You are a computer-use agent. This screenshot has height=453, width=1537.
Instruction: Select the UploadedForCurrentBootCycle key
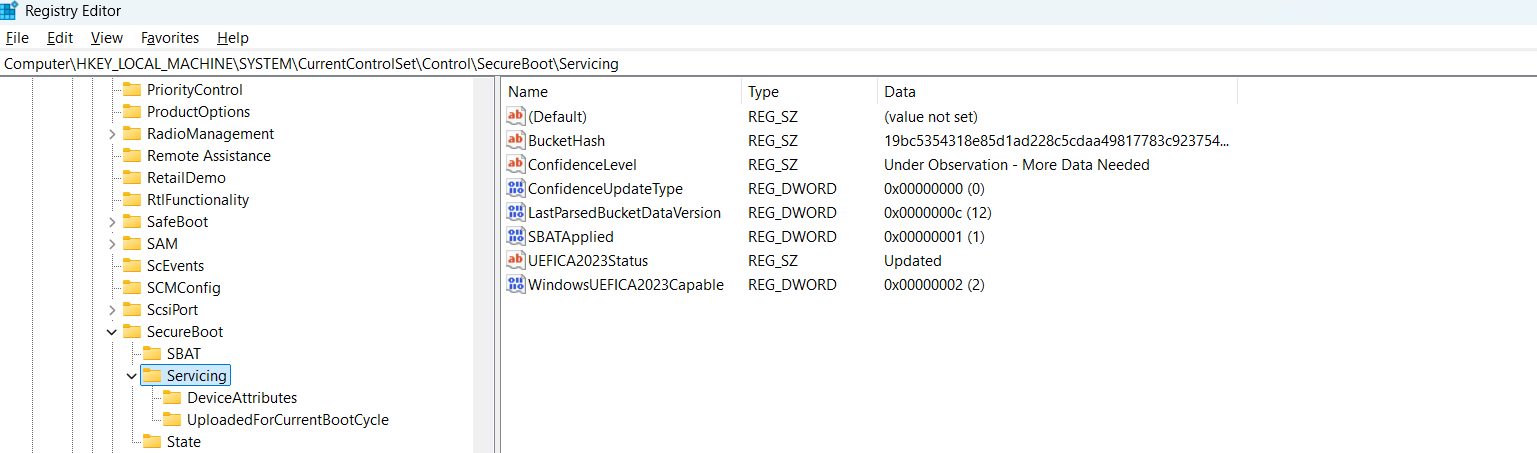click(x=287, y=420)
